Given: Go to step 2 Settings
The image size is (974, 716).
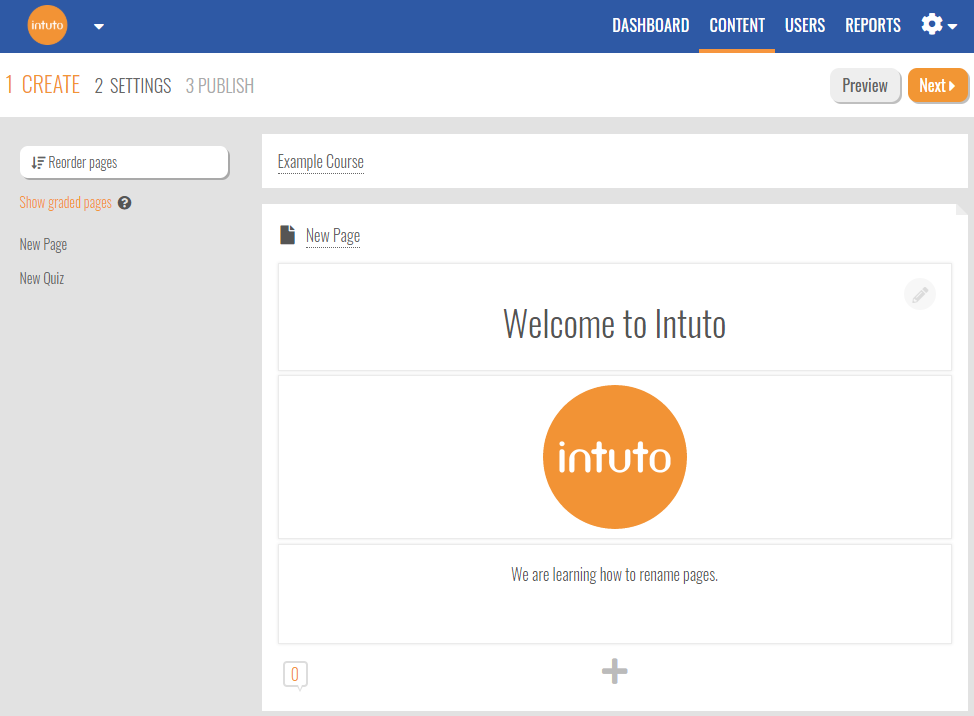Looking at the screenshot, I should coord(133,86).
